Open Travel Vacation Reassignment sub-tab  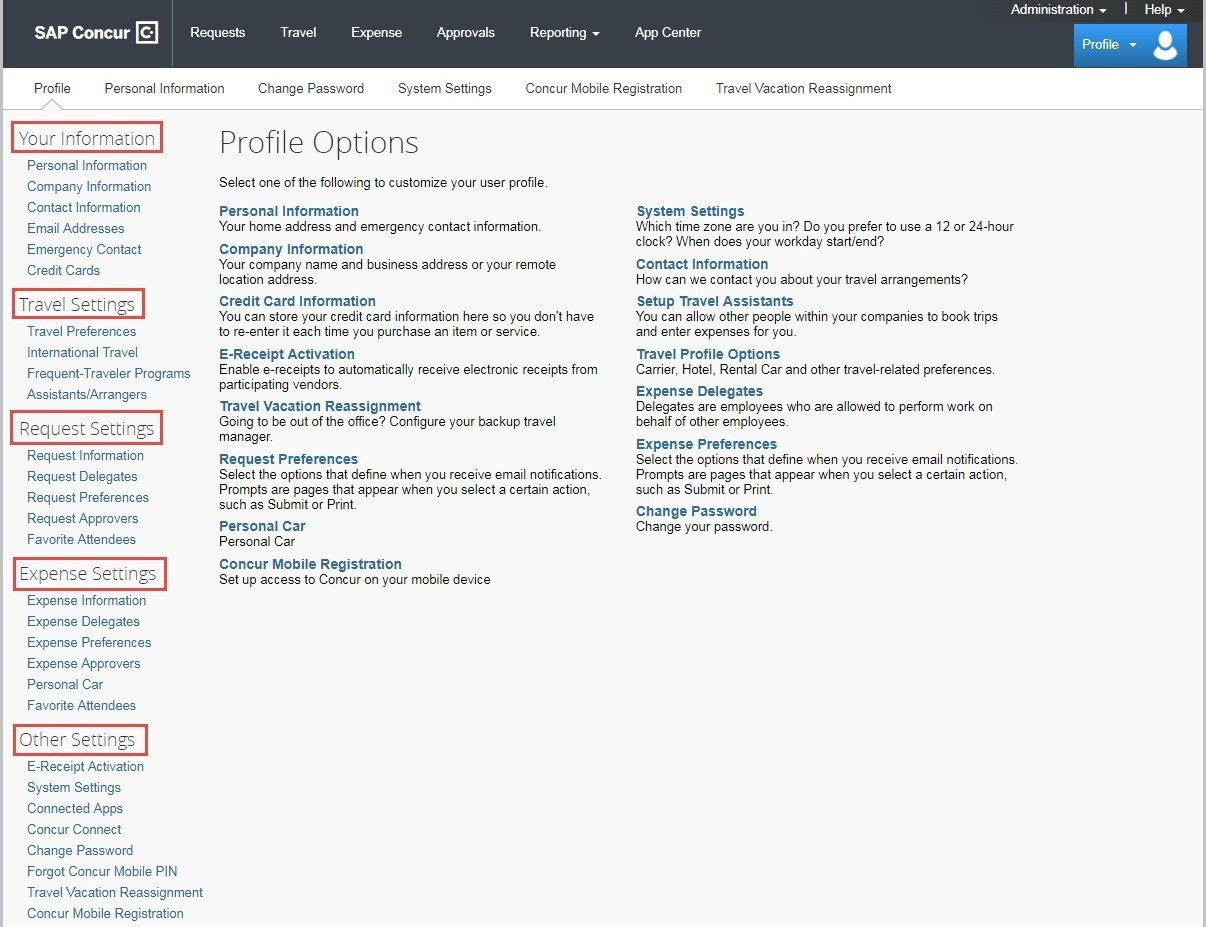(804, 88)
